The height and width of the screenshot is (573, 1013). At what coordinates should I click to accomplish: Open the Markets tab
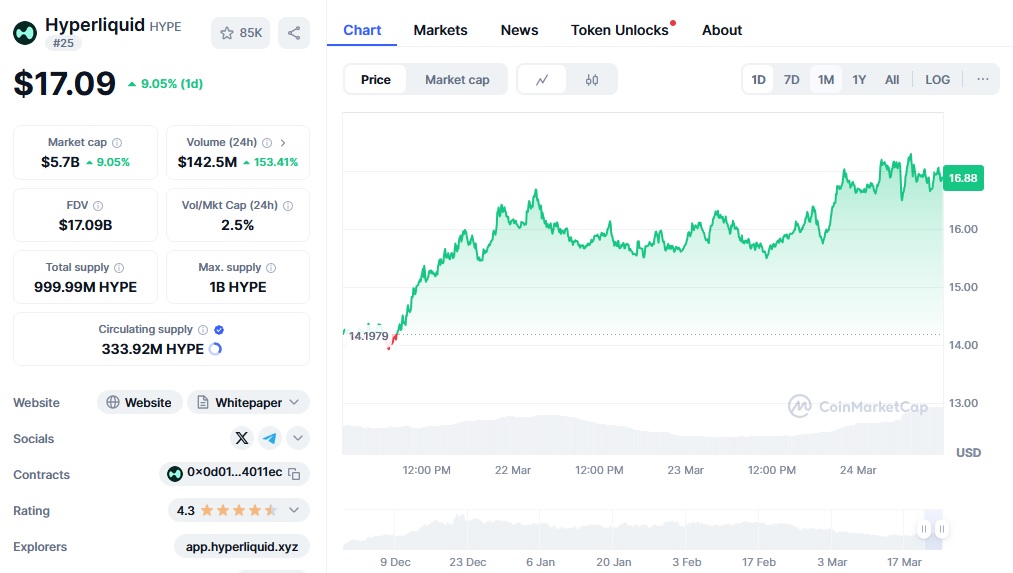[441, 30]
